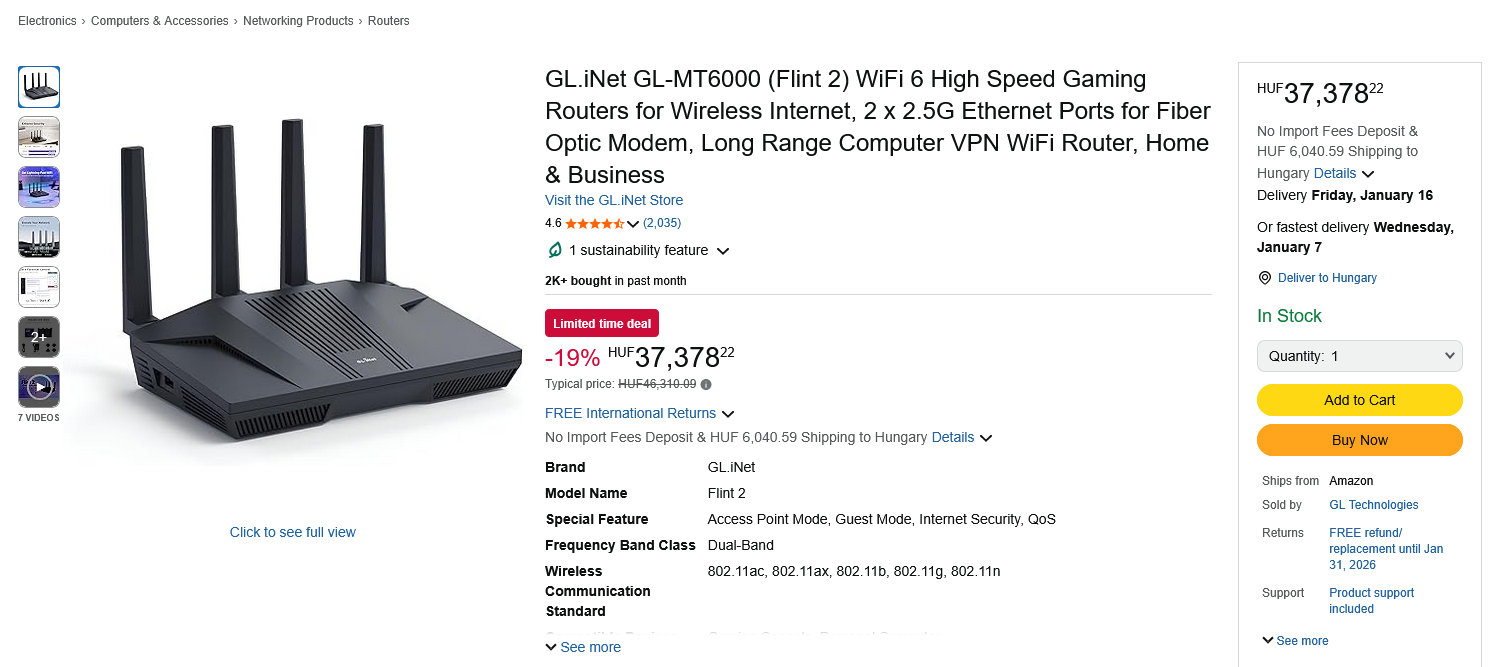Expand See more under product specifications

(x=583, y=647)
